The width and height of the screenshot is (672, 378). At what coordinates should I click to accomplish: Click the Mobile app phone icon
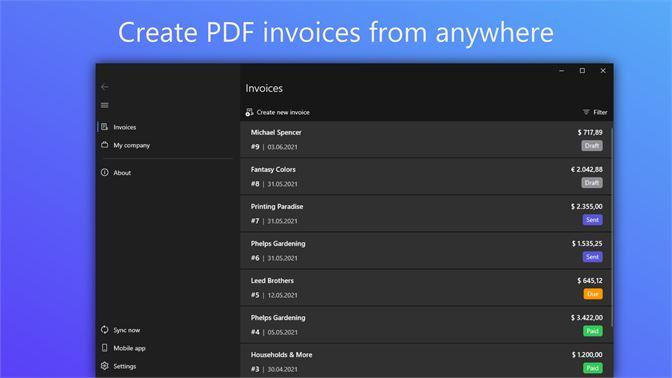click(x=105, y=348)
